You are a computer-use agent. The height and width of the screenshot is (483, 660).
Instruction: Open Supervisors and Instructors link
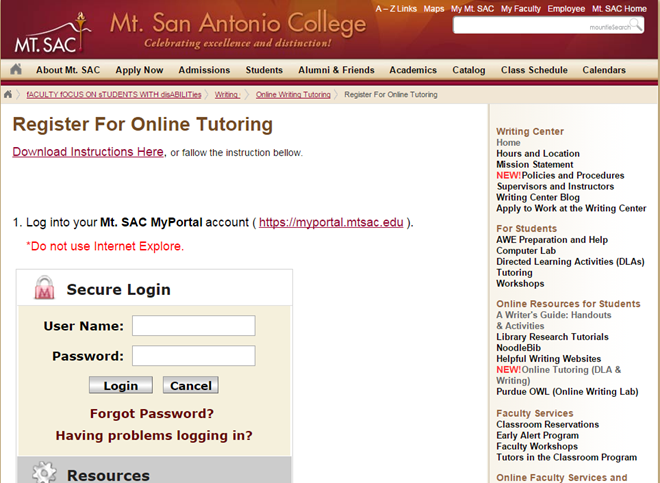tap(555, 186)
